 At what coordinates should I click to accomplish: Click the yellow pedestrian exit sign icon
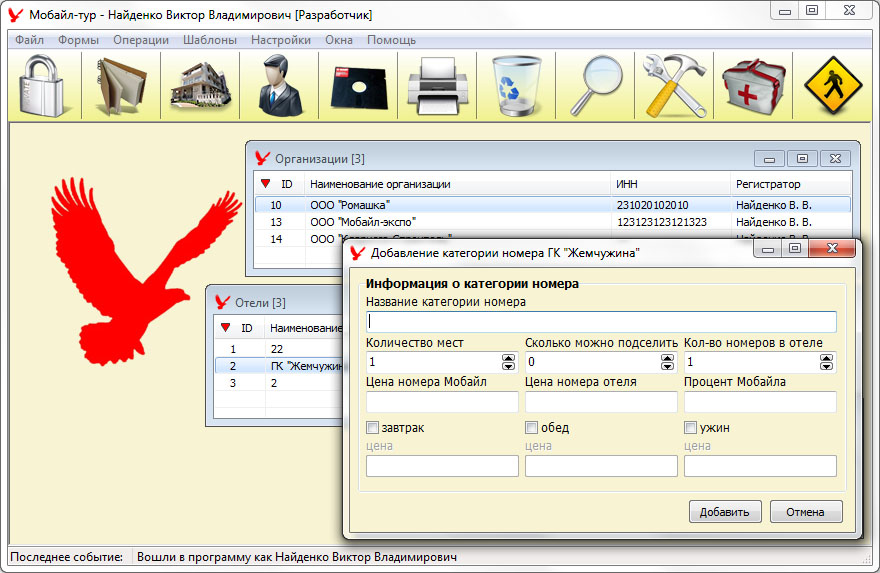832,86
